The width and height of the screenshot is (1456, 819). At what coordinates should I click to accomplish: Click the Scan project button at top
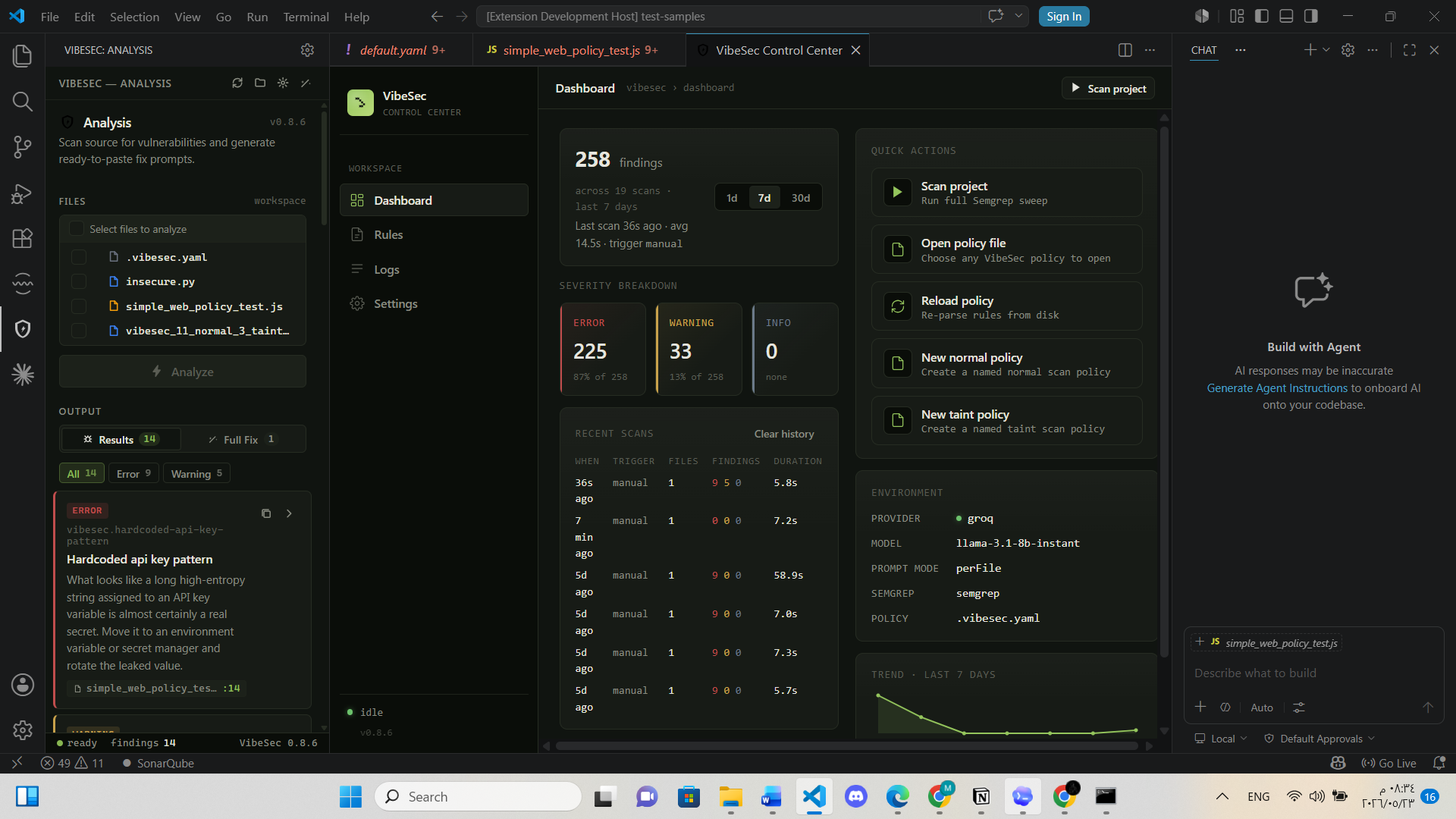[1108, 89]
